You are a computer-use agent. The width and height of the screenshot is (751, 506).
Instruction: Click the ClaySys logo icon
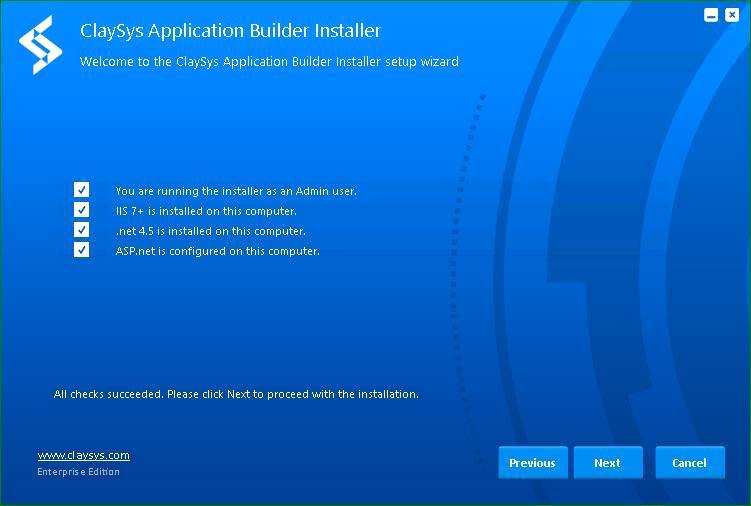tap(41, 45)
